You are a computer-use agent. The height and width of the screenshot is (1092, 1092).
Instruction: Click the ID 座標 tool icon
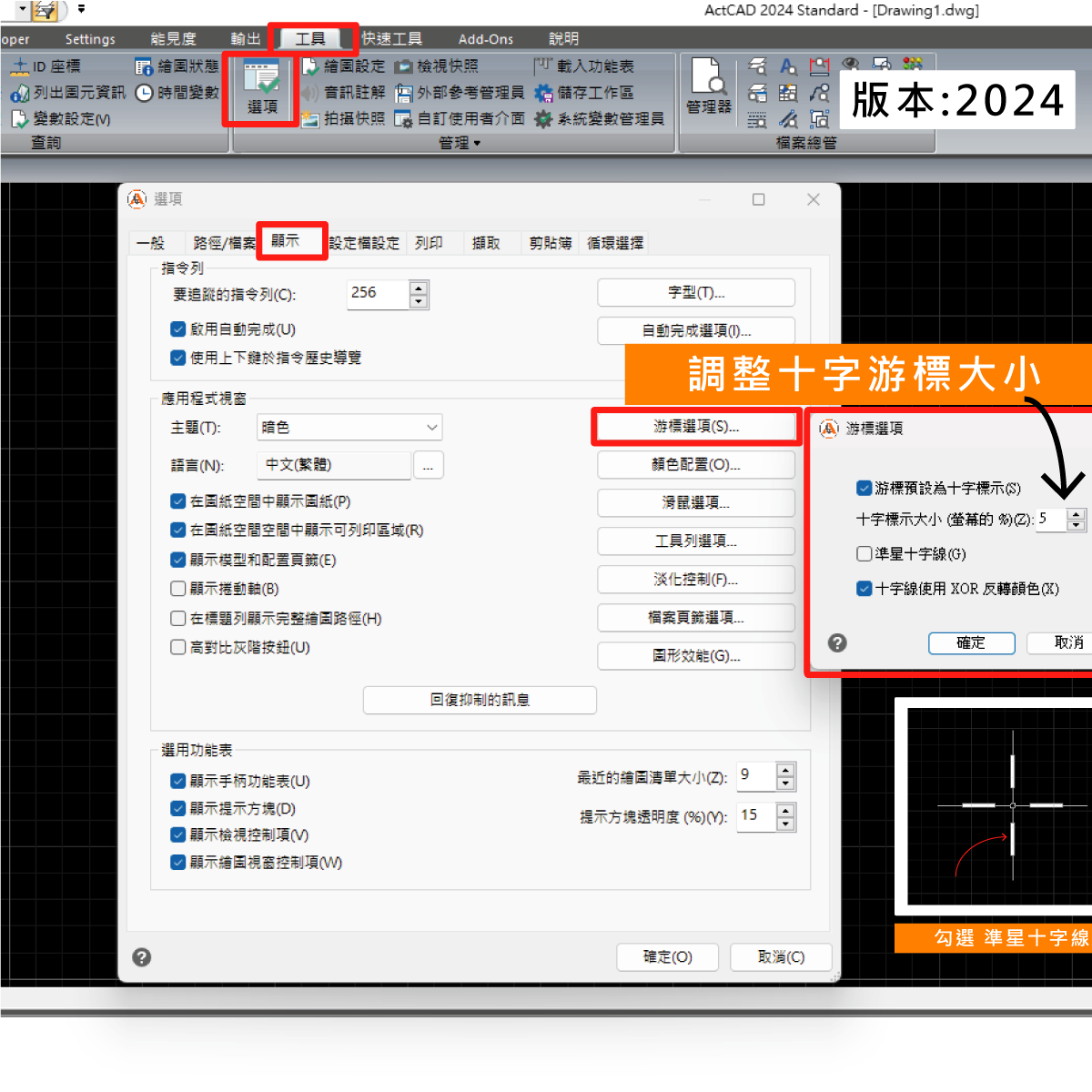click(20, 66)
